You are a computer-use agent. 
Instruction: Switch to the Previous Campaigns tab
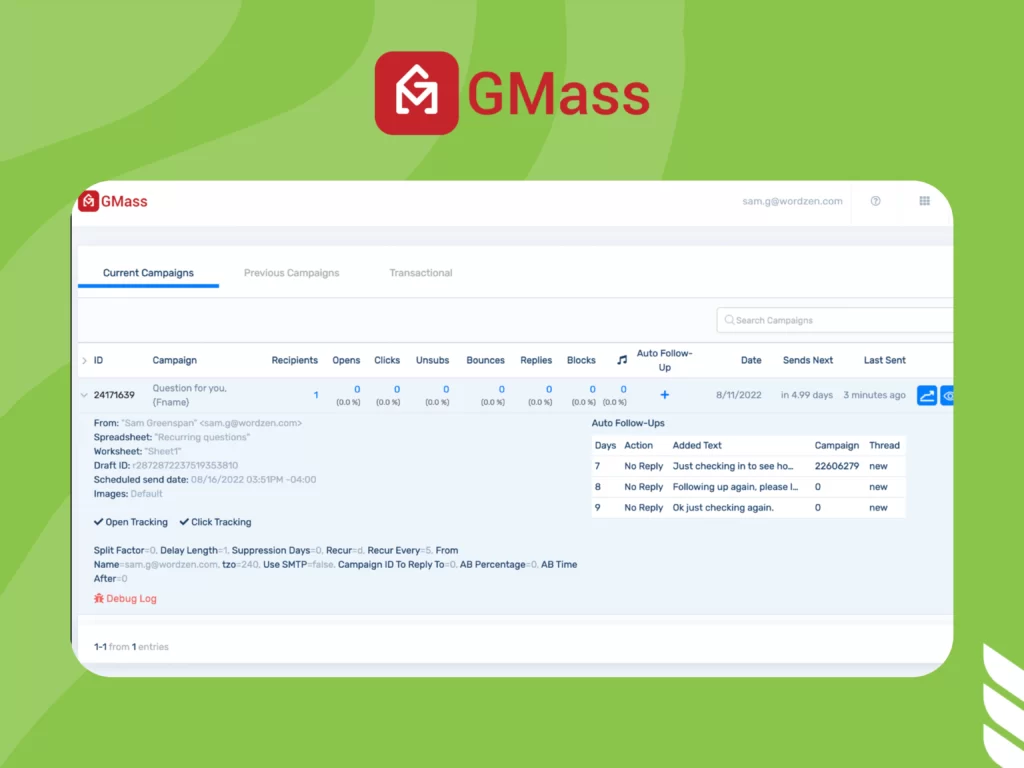[291, 272]
